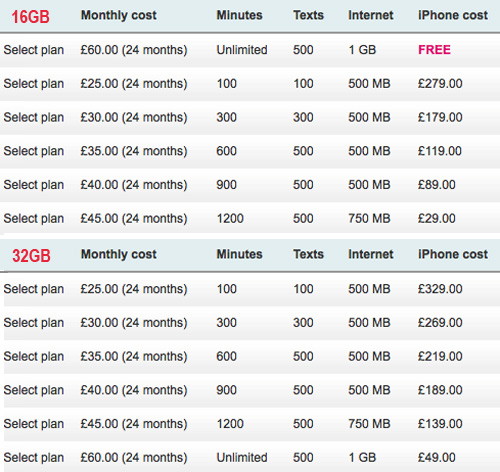Click the 16GB table Monthly cost header
Viewport: 500px width, 472px height.
coord(119,15)
